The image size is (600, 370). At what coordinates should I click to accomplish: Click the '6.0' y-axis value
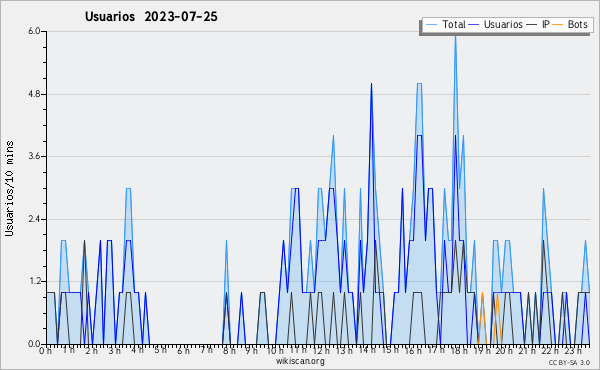(x=34, y=31)
